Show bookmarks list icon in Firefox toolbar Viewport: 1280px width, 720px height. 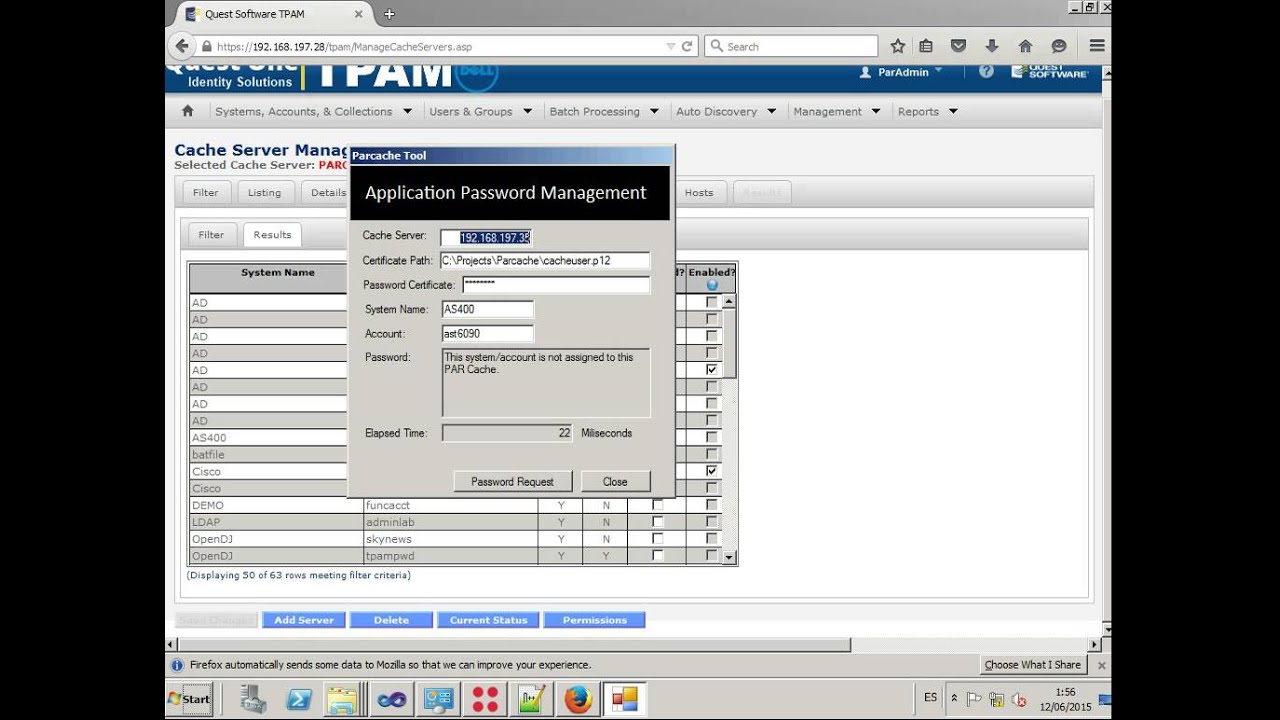tap(926, 46)
